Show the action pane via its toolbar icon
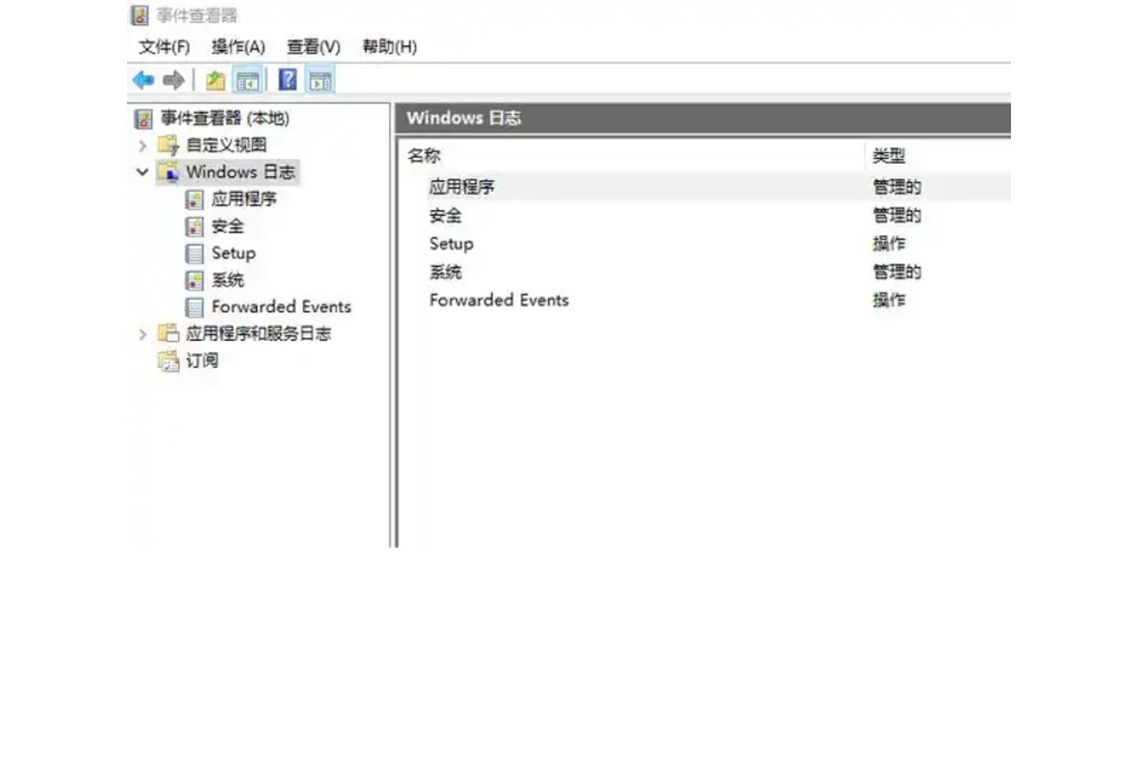Viewport: 1138px width, 759px height. (320, 78)
